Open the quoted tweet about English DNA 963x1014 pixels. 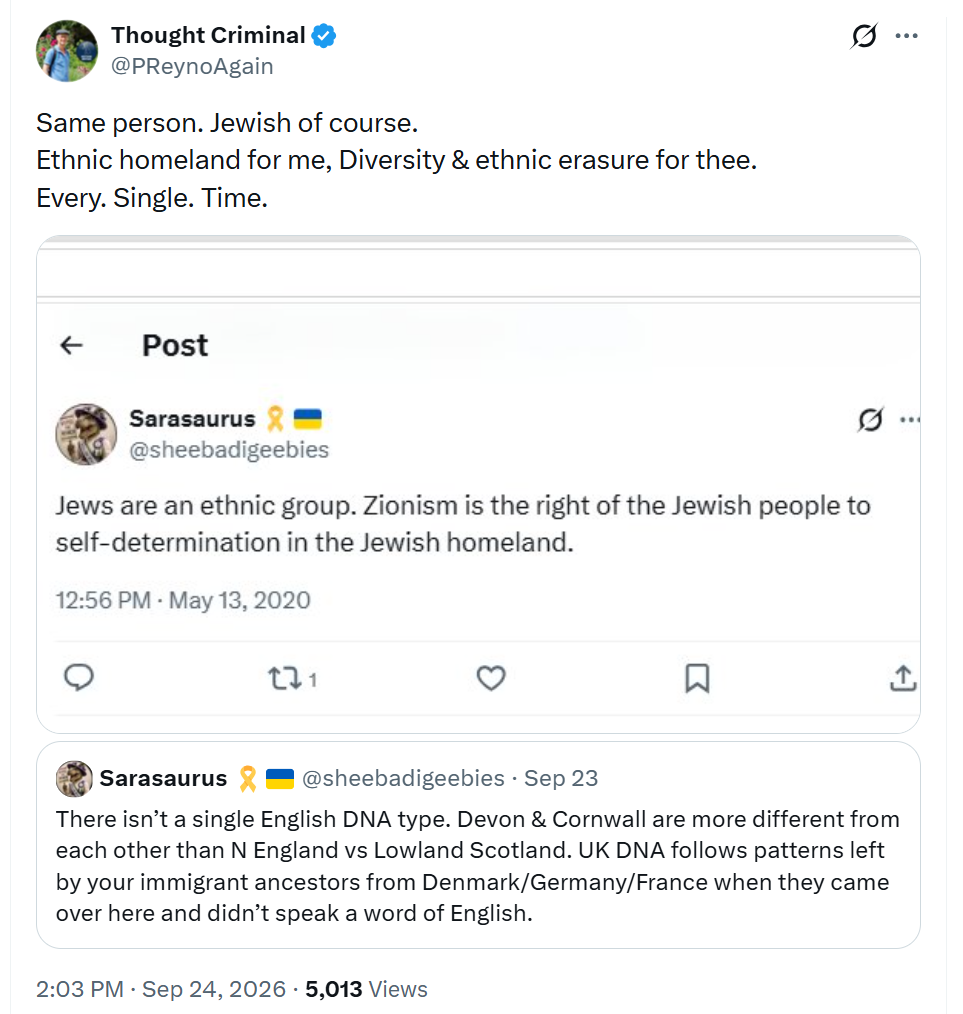click(x=478, y=845)
